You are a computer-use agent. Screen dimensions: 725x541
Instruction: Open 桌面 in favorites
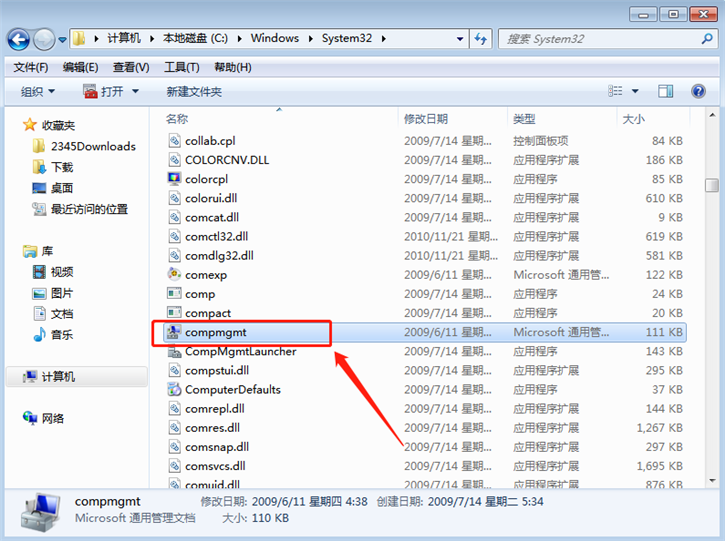tap(53, 188)
